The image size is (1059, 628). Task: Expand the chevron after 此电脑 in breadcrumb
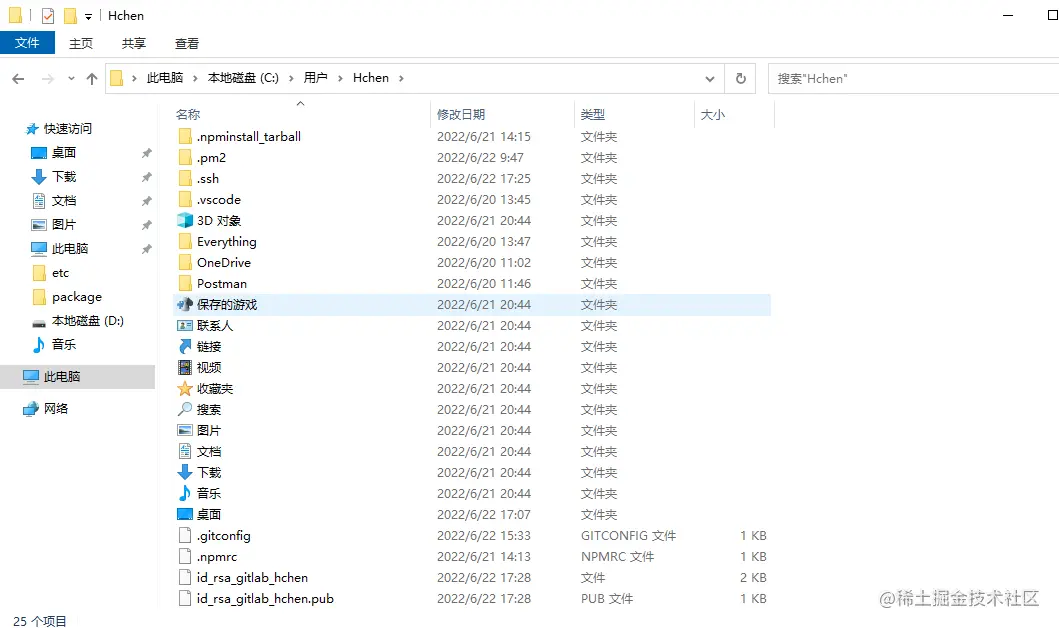(x=195, y=78)
